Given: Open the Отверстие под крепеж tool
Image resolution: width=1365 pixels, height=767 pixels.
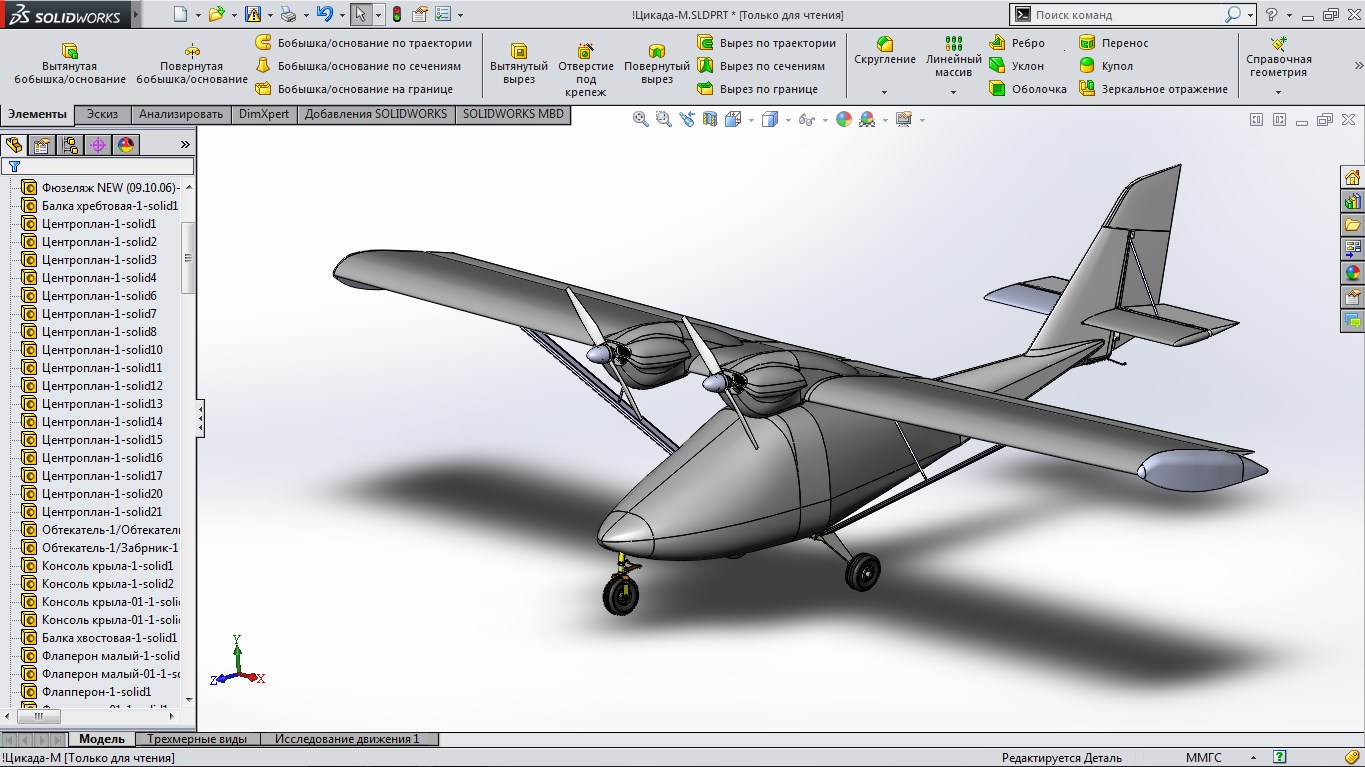Looking at the screenshot, I should (x=586, y=70).
